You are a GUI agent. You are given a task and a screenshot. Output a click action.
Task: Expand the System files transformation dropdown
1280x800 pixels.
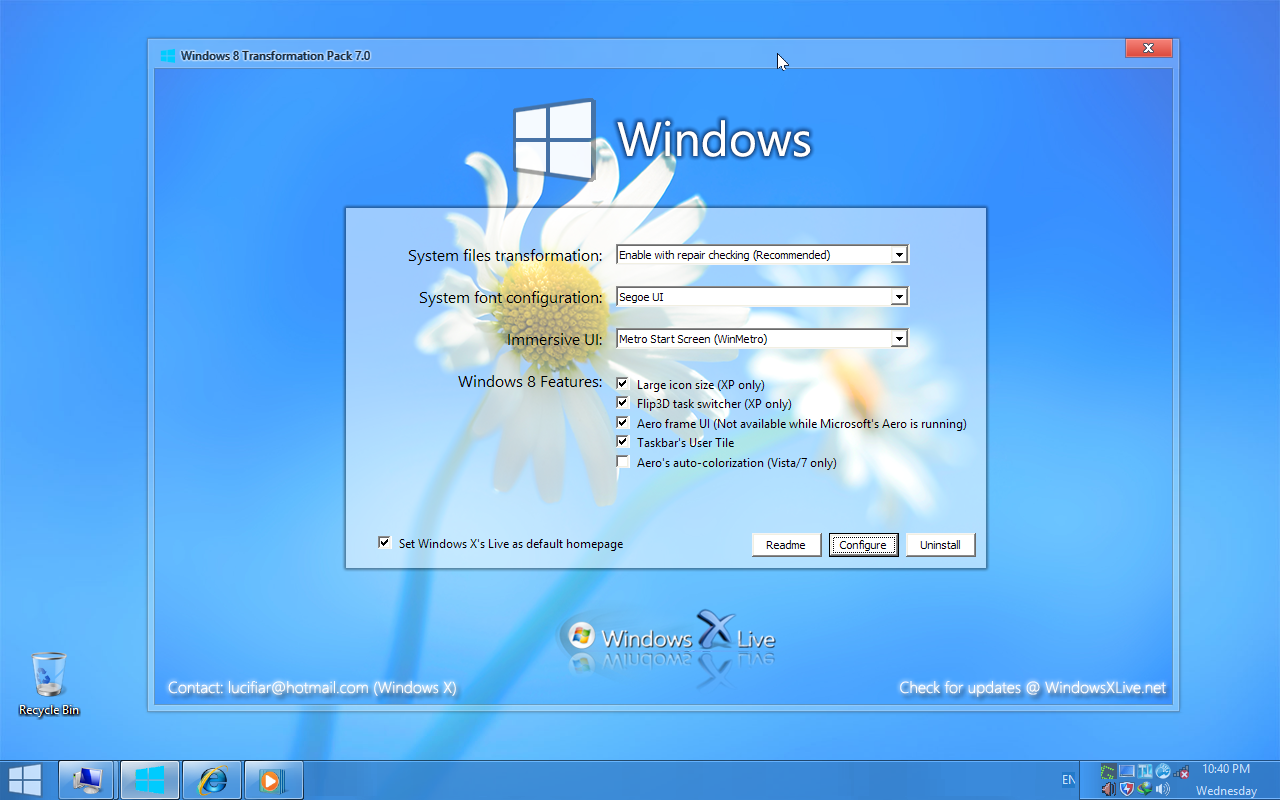point(899,255)
